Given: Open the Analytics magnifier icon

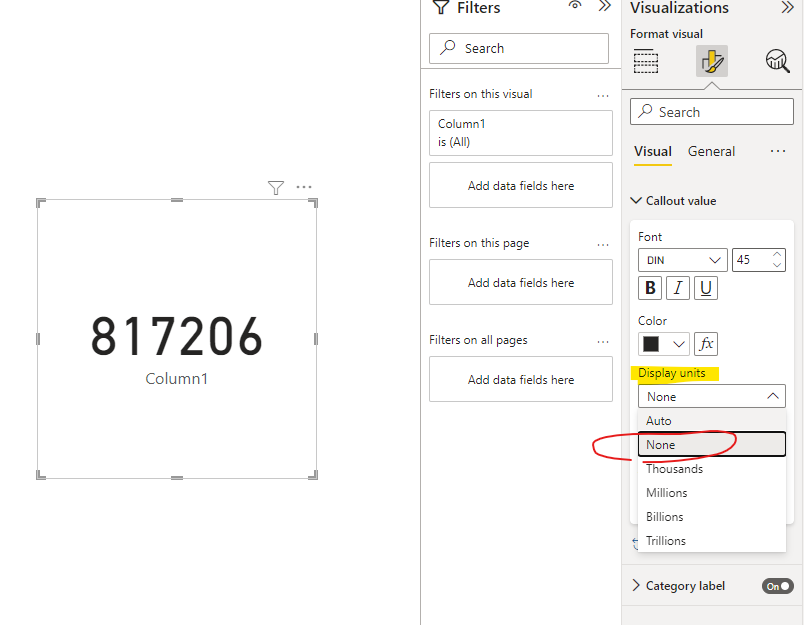Looking at the screenshot, I should click(x=777, y=61).
